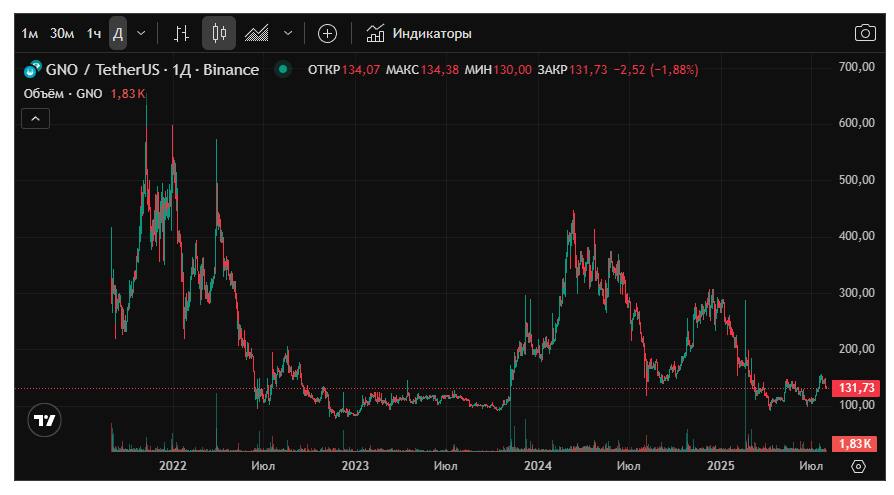Click the GNO coin logo icon
894x495 pixels.
32,70
